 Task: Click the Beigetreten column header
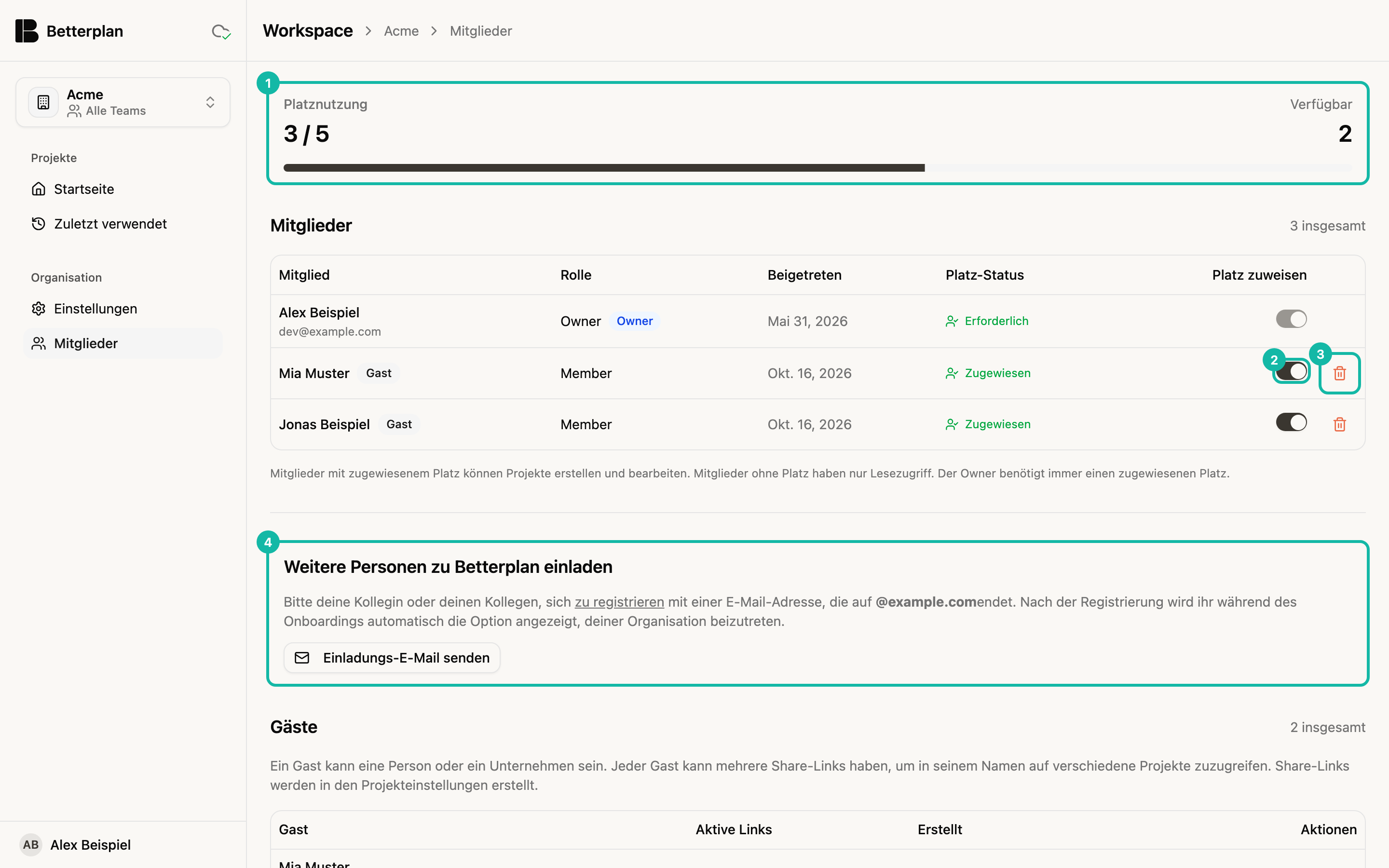point(804,275)
